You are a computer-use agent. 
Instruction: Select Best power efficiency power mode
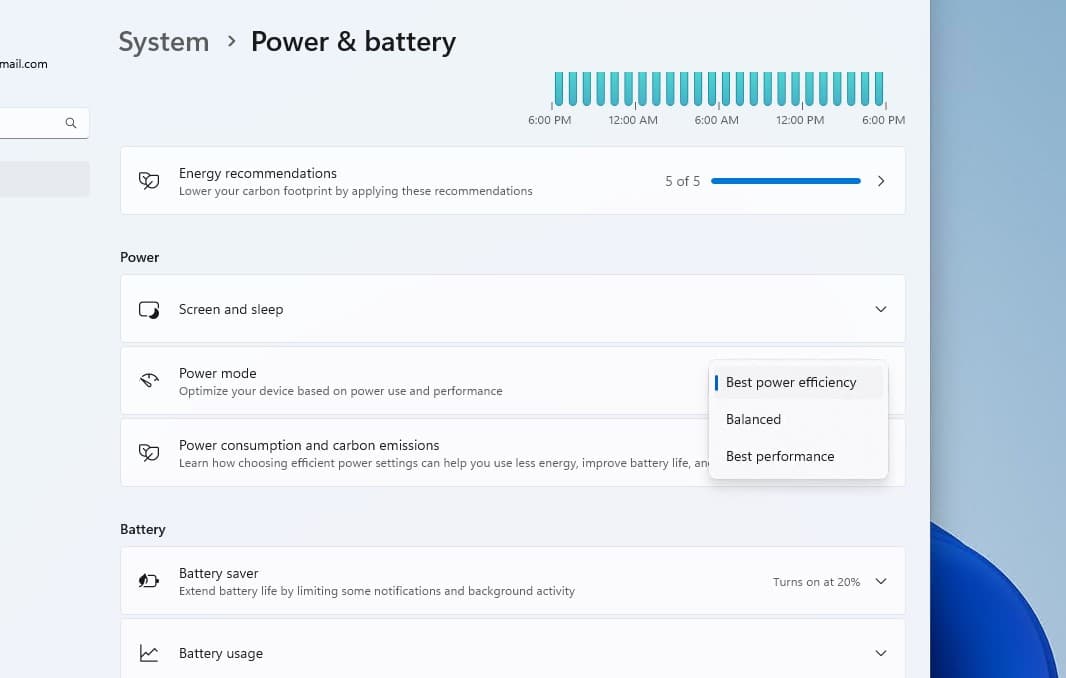(x=791, y=382)
